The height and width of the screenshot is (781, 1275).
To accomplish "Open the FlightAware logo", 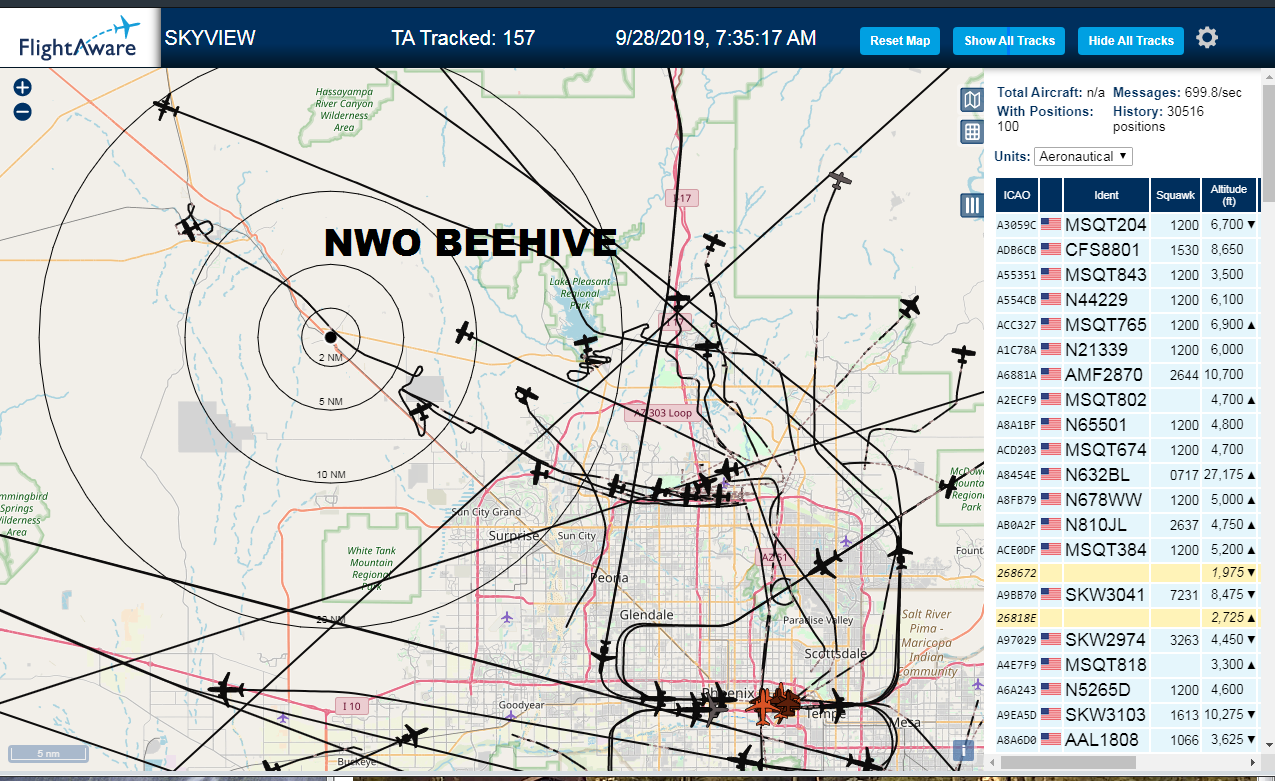I will click(80, 38).
